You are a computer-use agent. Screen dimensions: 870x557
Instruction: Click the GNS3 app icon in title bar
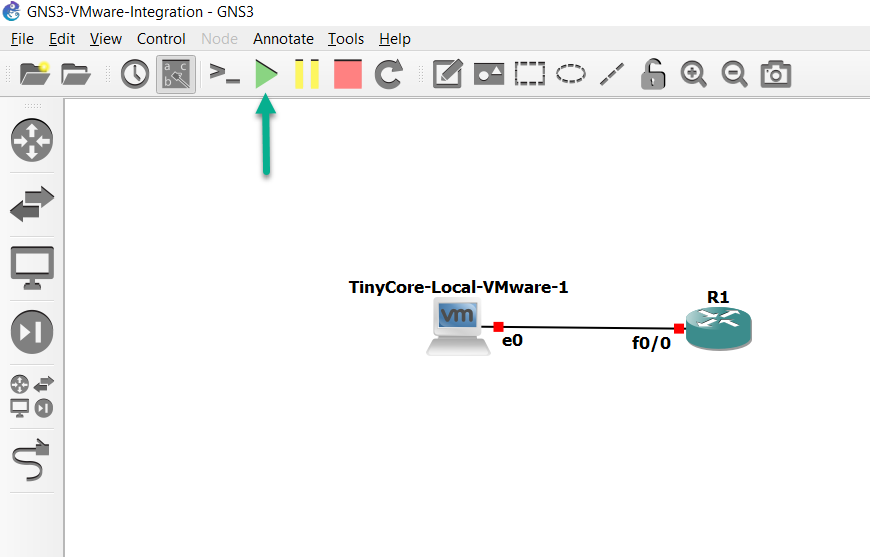point(11,11)
